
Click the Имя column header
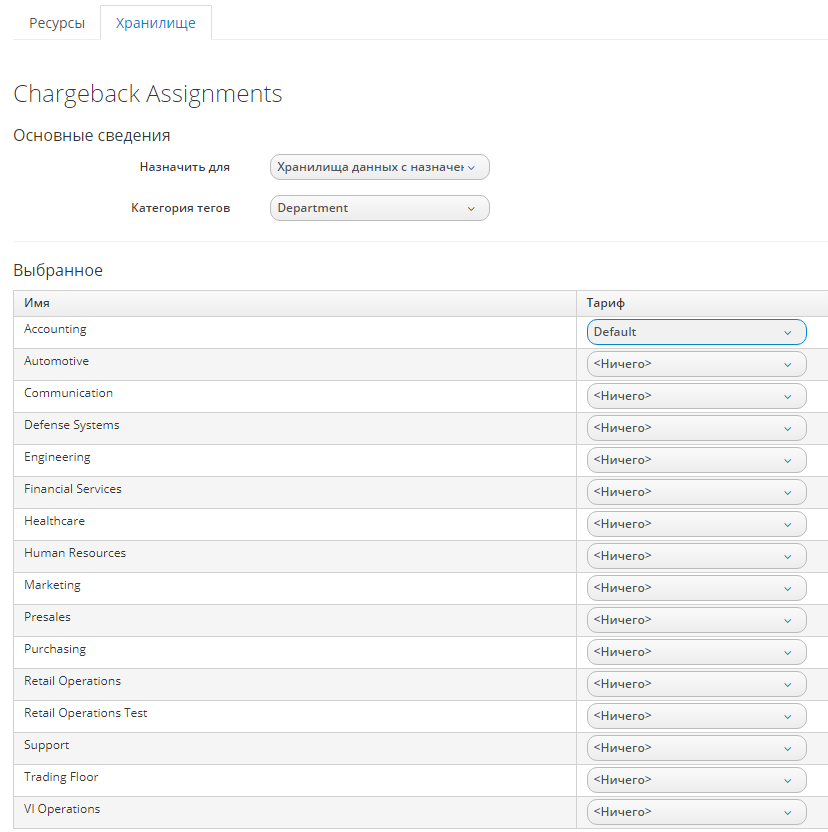(37, 303)
